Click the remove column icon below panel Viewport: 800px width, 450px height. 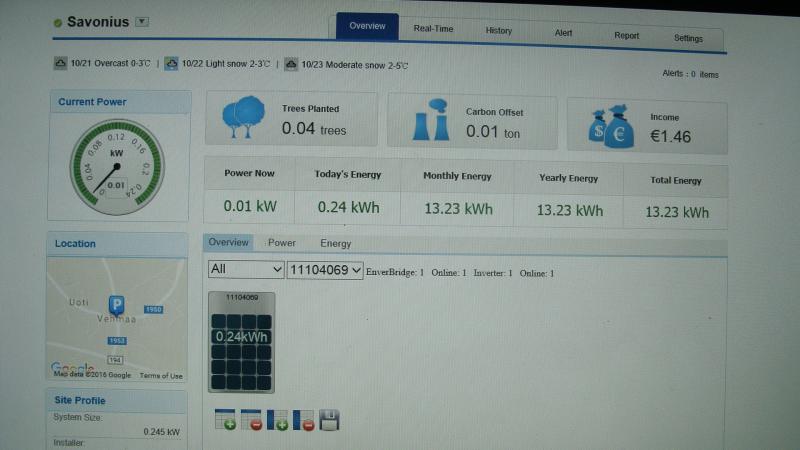(303, 420)
